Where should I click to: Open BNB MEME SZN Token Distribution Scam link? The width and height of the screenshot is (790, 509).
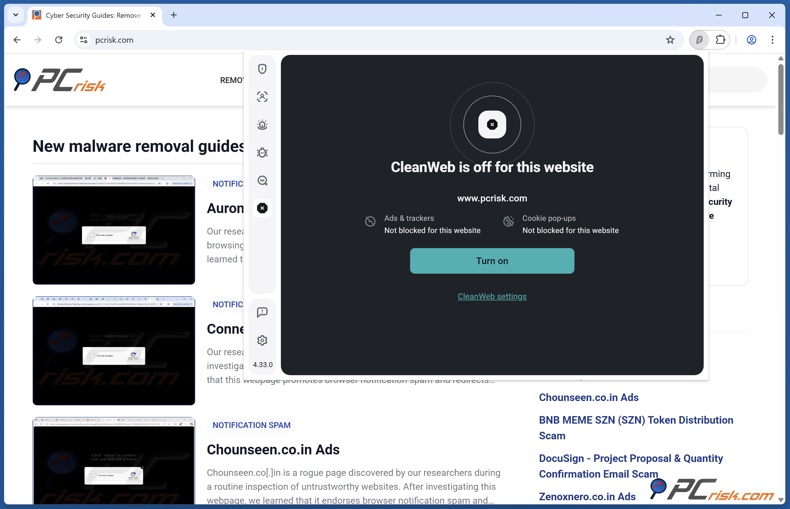(x=636, y=428)
